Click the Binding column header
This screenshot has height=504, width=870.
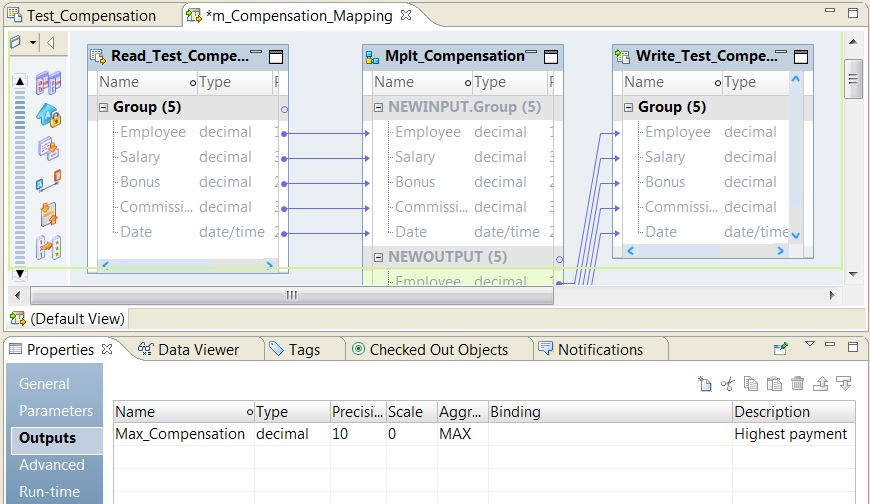point(610,412)
